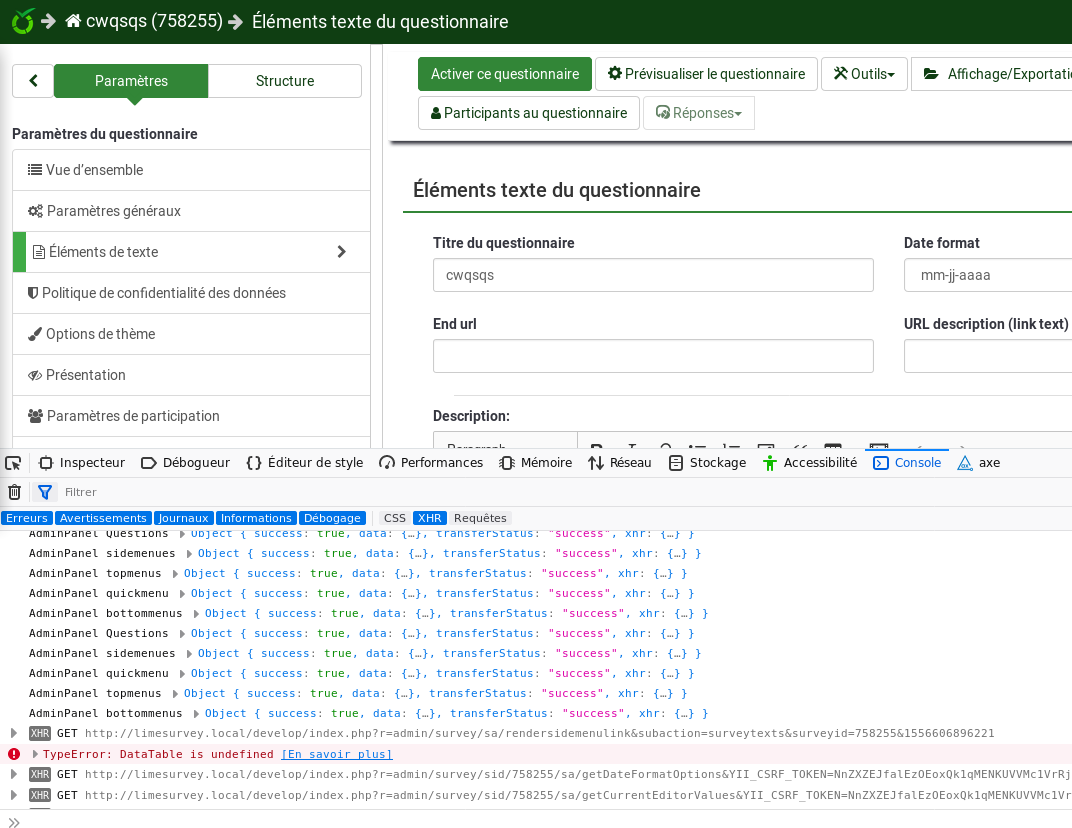The image size is (1072, 828).
Task: Toggle the CSS console filter
Action: coord(395,518)
